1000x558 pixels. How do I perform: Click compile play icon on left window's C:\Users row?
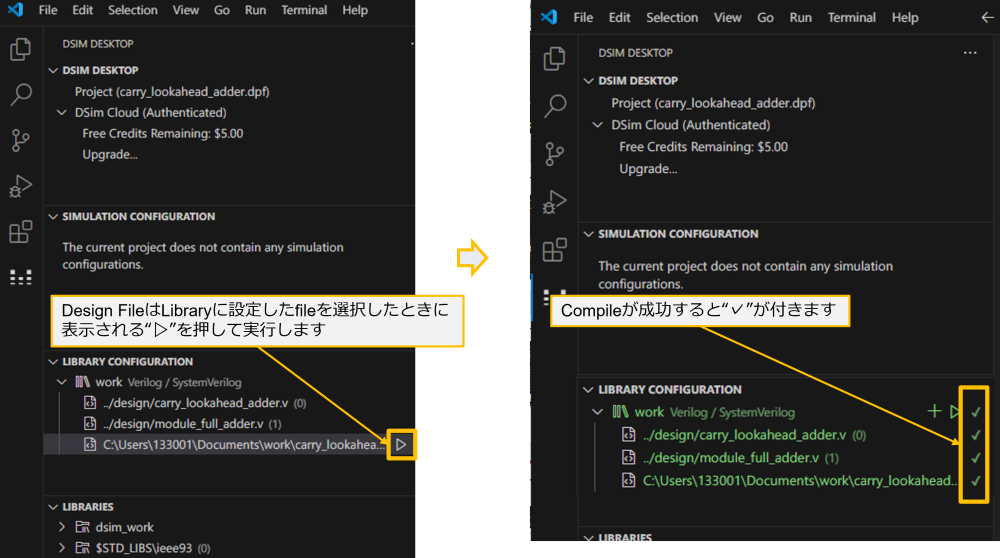coord(401,444)
